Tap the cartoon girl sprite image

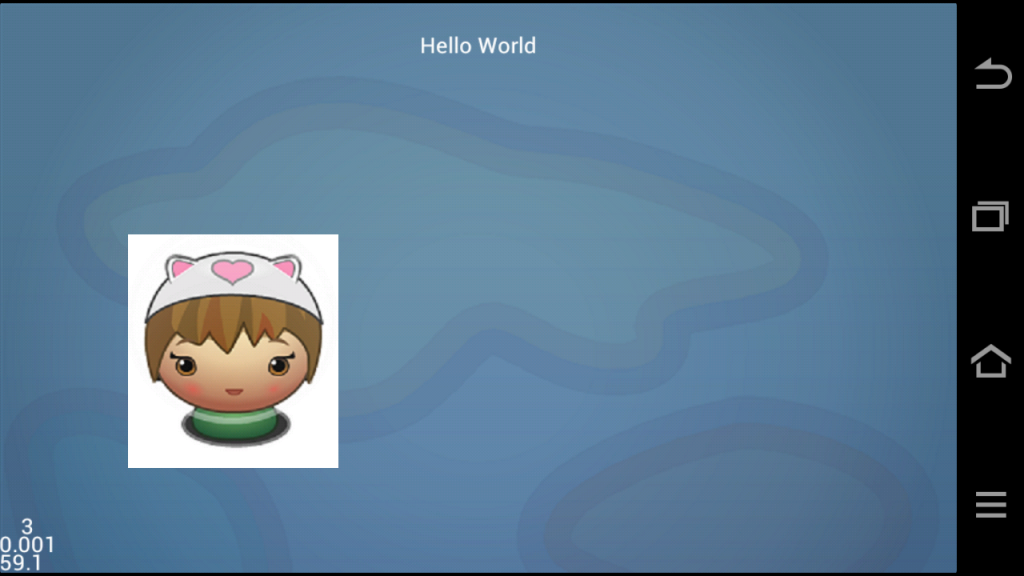(233, 351)
